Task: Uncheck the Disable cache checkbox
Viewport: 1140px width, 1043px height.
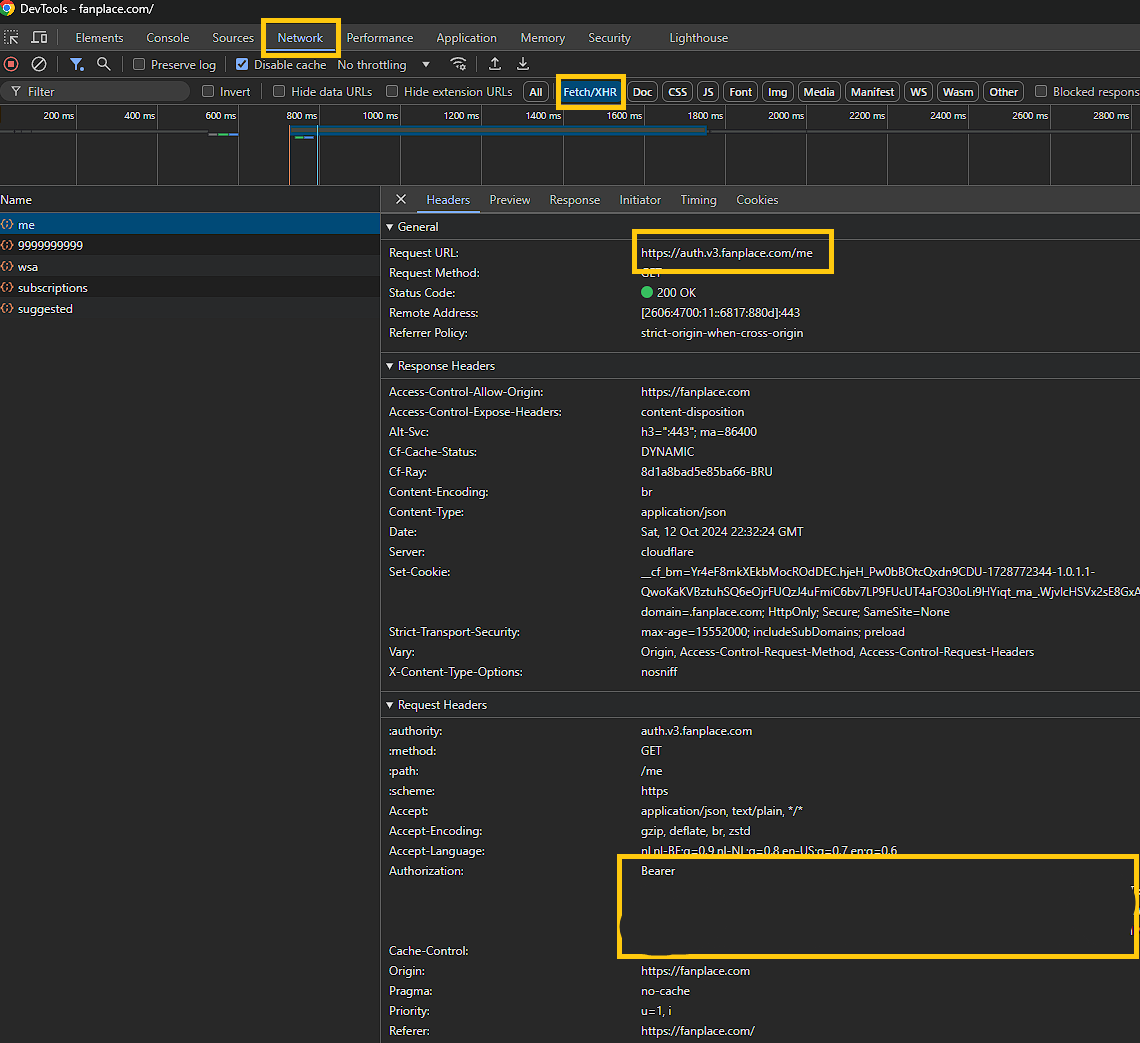Action: [x=242, y=65]
